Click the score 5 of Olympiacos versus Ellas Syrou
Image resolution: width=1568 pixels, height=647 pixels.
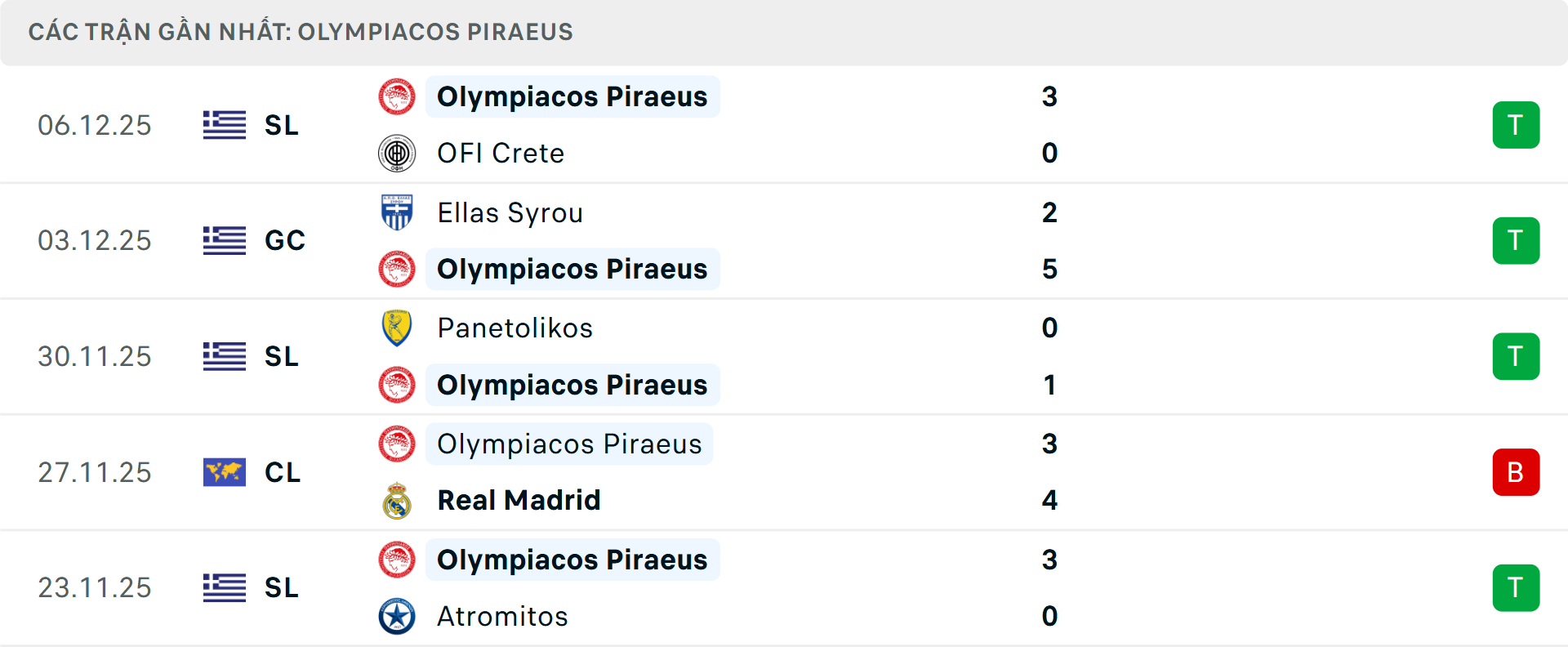tap(1050, 270)
